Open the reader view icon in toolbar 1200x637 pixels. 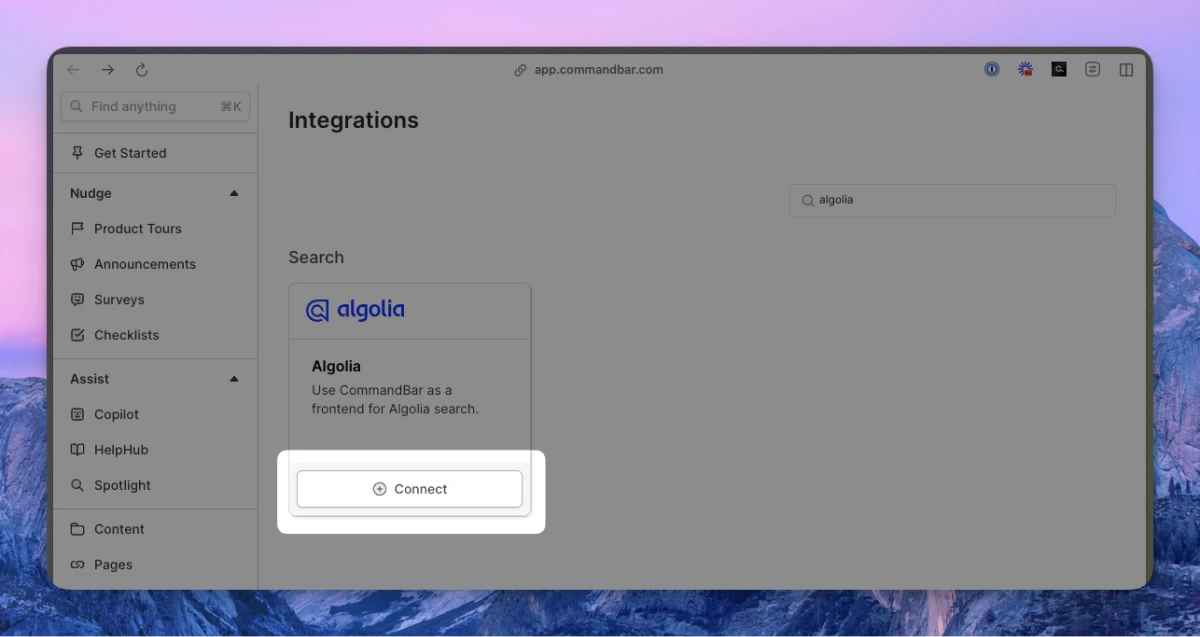[x=1092, y=70]
